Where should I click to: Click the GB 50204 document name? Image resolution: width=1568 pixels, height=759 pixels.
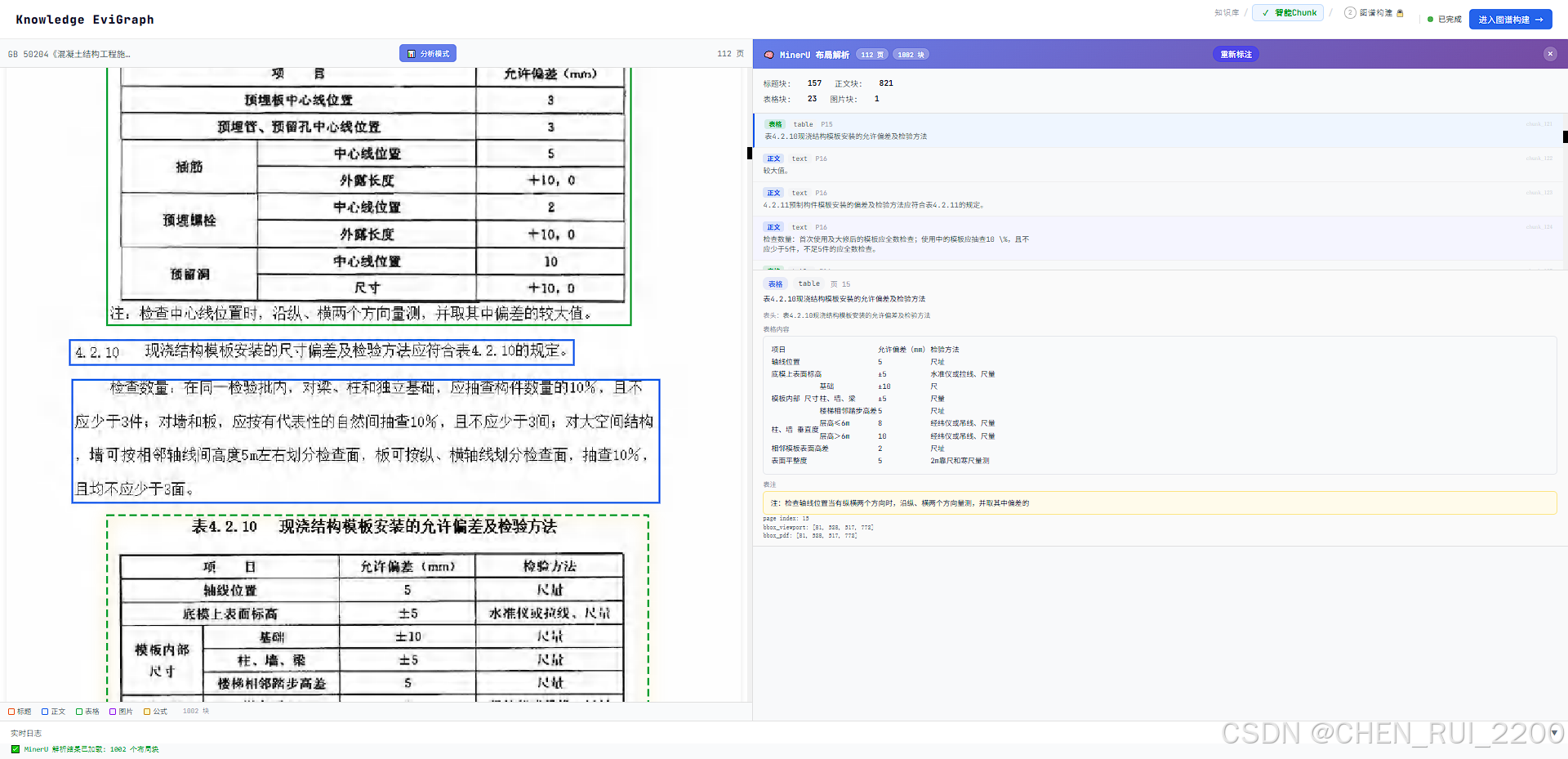(69, 55)
